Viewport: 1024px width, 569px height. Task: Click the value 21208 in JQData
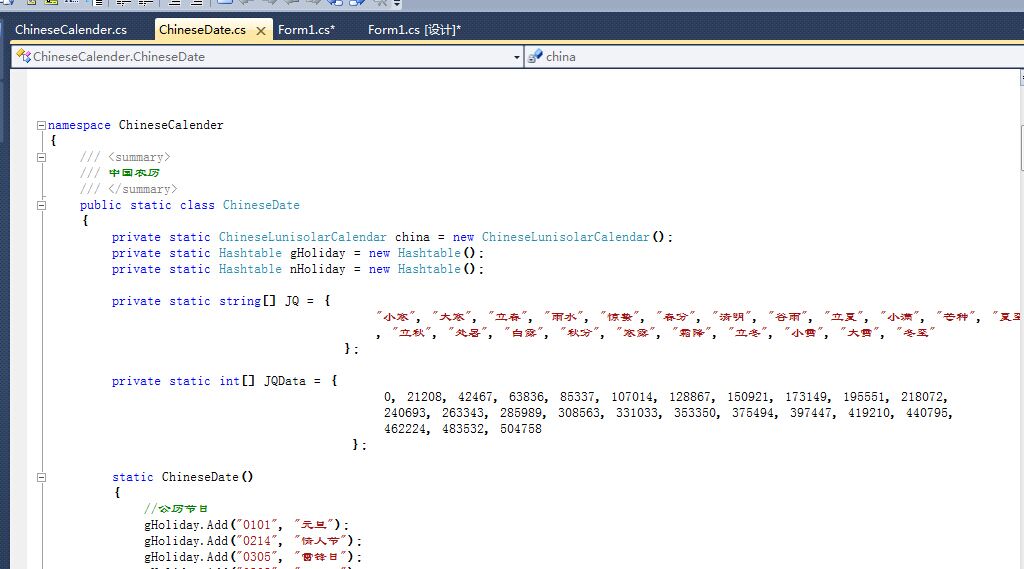click(x=424, y=397)
